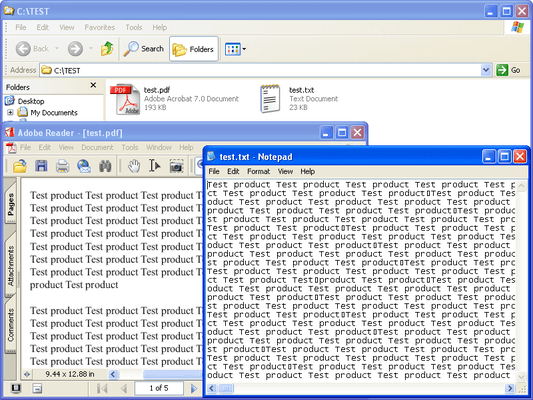
Task: Click the Open folder icon in Adobe Reader
Action: click(x=20, y=166)
